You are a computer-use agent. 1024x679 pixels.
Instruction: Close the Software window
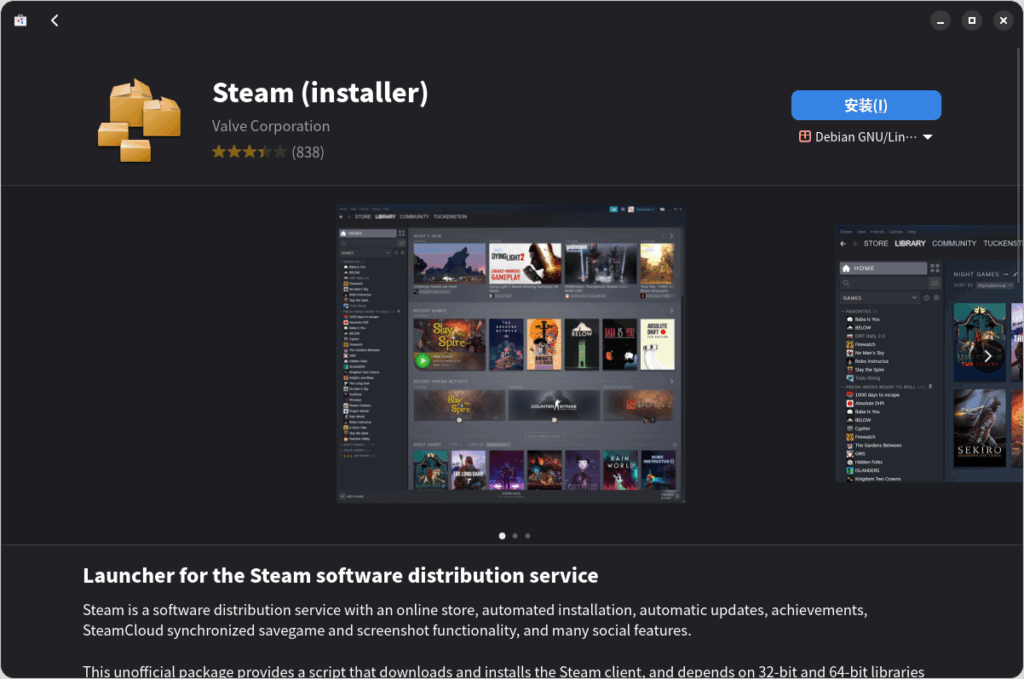click(x=1003, y=21)
